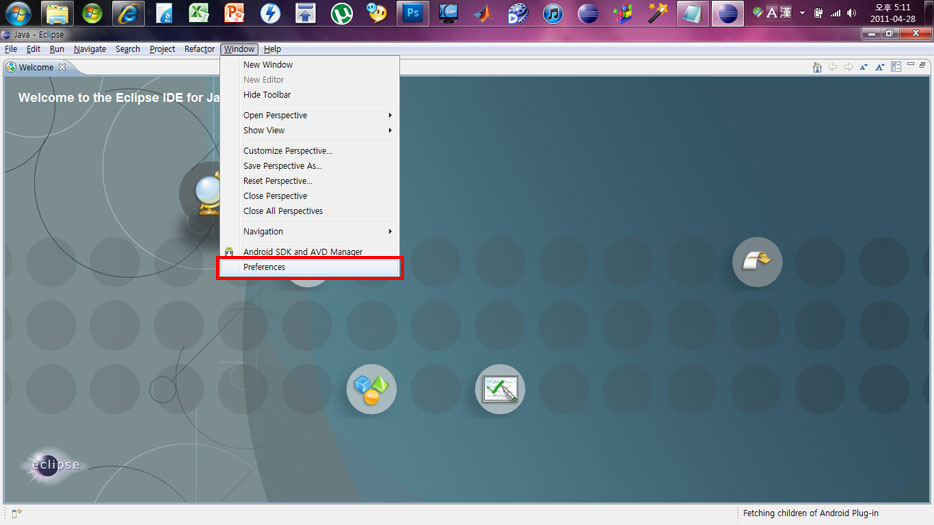
Task: Show hidden tray icons arrow
Action: 802,13
